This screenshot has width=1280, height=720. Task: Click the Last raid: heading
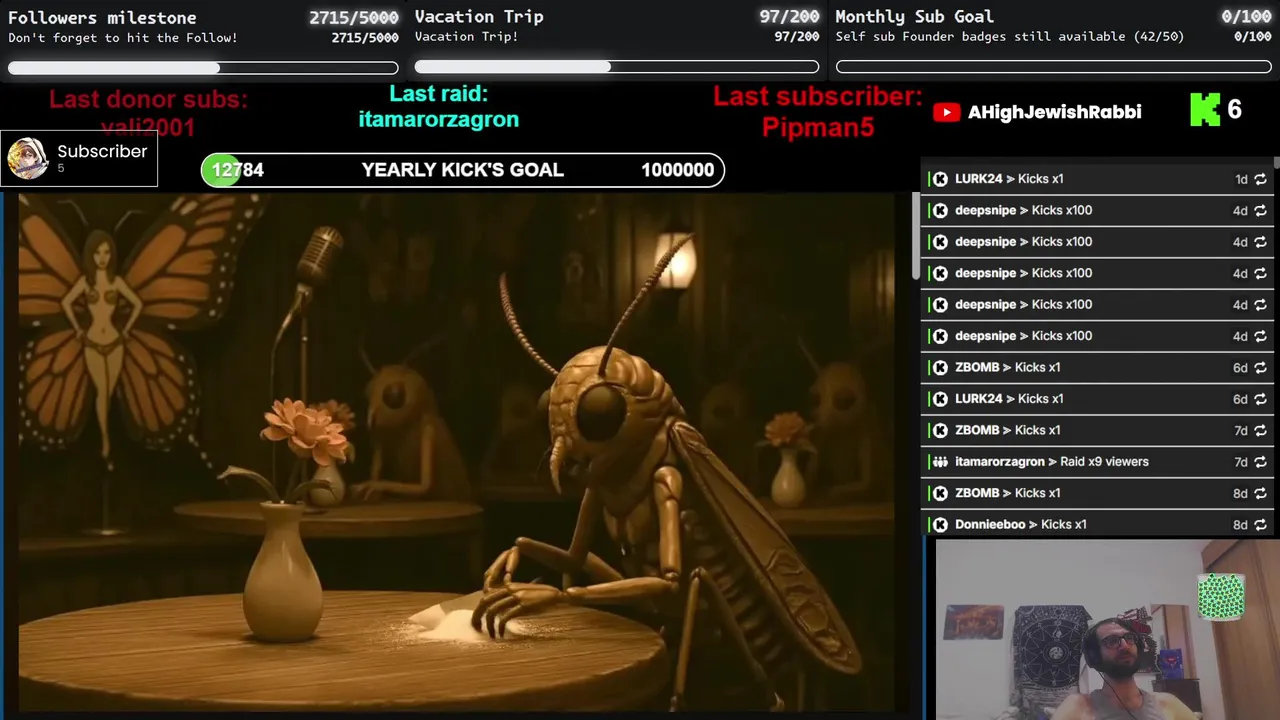438,94
